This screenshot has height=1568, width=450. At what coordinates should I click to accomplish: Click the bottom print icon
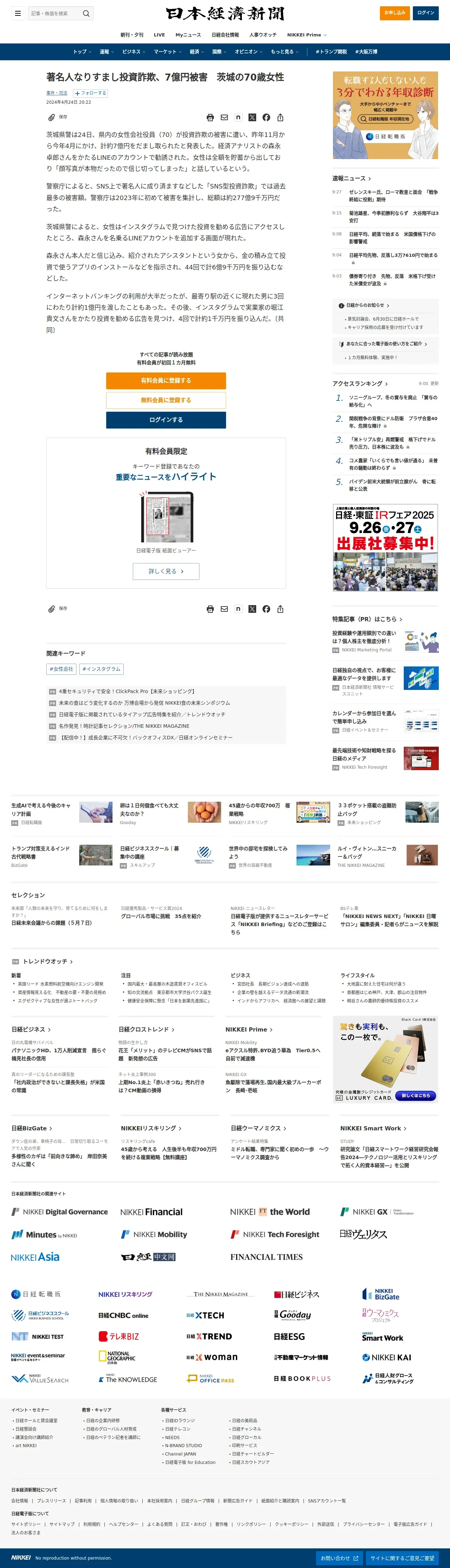tap(210, 609)
